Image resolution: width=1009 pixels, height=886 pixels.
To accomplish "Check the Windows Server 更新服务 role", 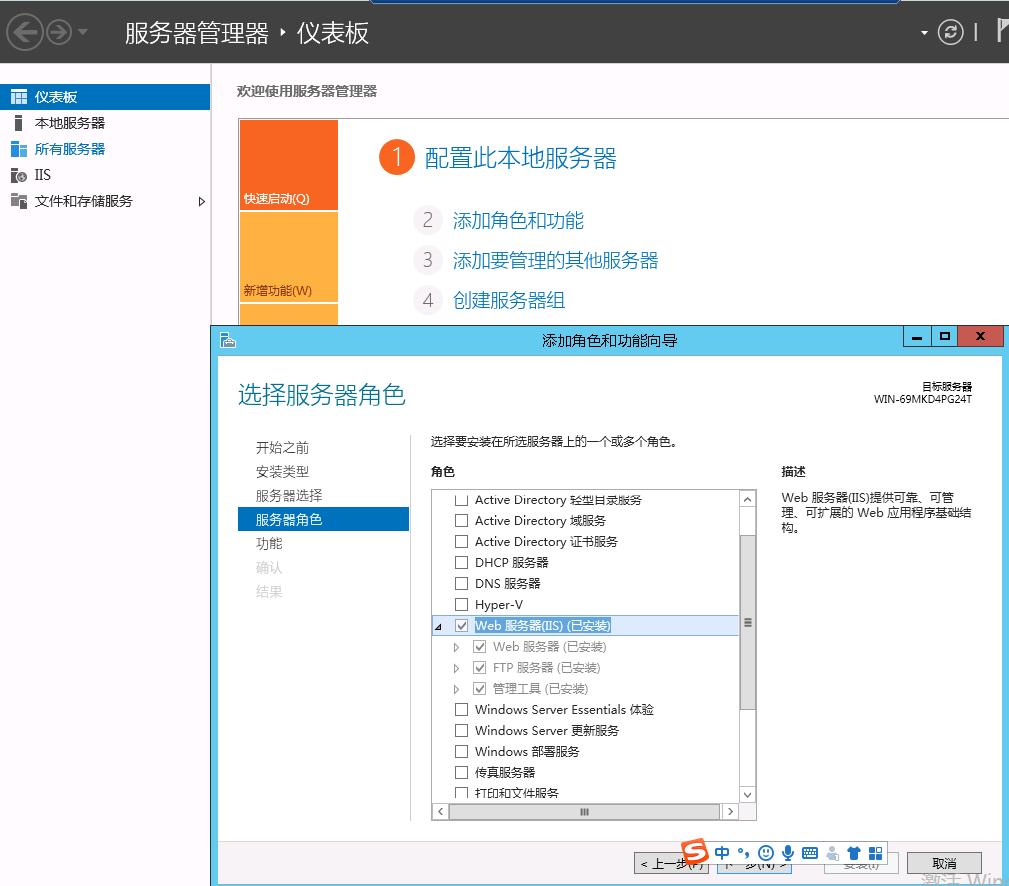I will (x=462, y=730).
